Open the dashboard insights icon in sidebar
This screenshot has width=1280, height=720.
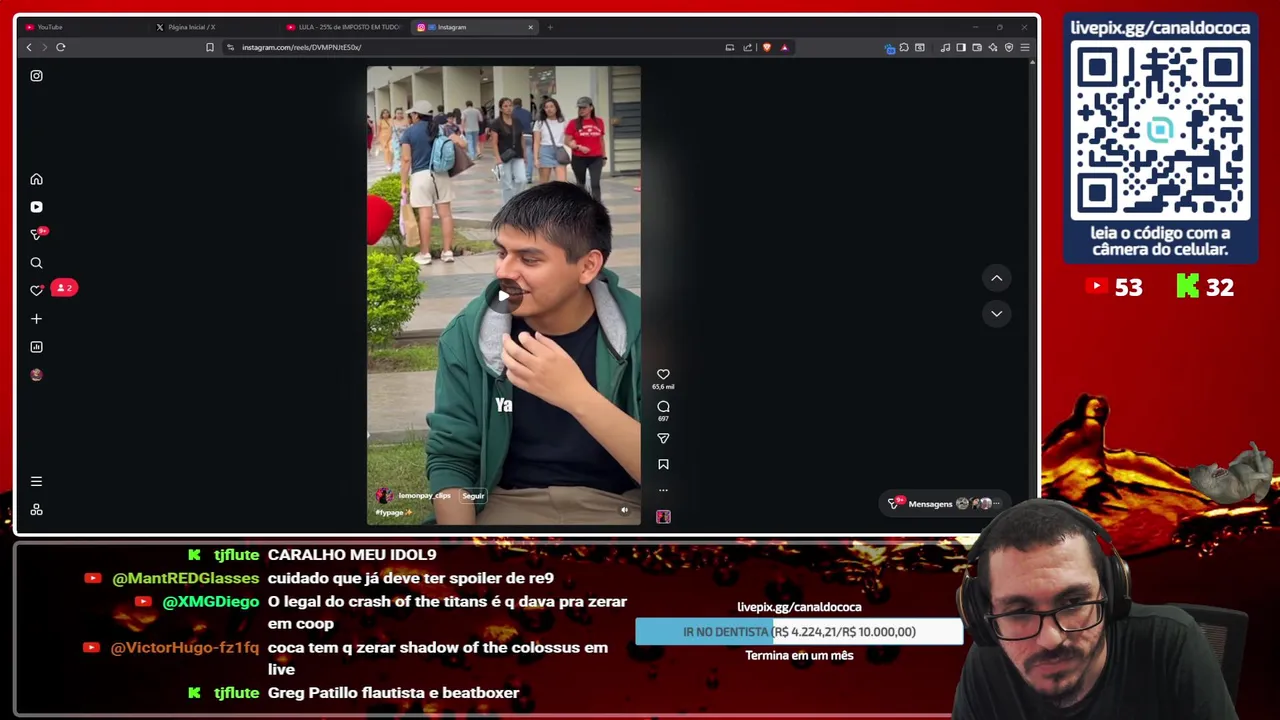[36, 347]
